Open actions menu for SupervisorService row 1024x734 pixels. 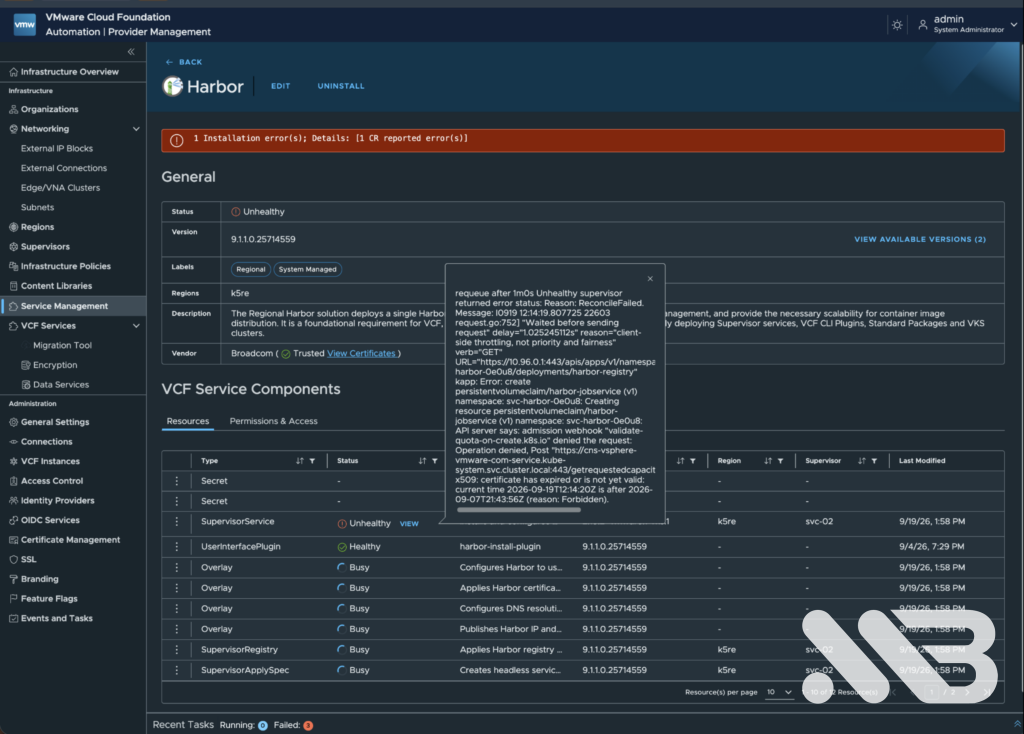[x=176, y=522]
